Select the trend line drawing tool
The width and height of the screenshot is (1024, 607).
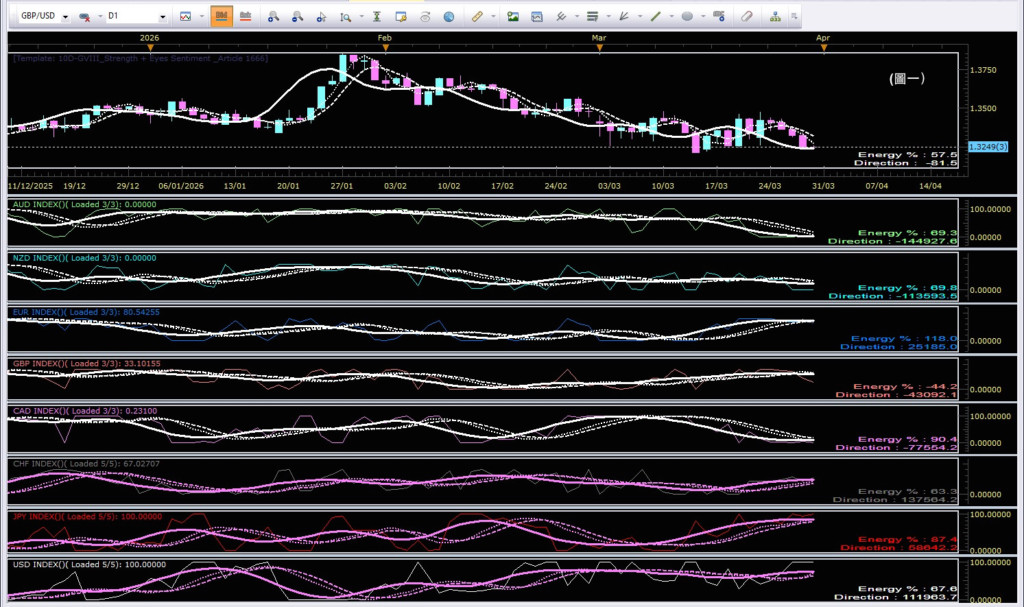[656, 17]
